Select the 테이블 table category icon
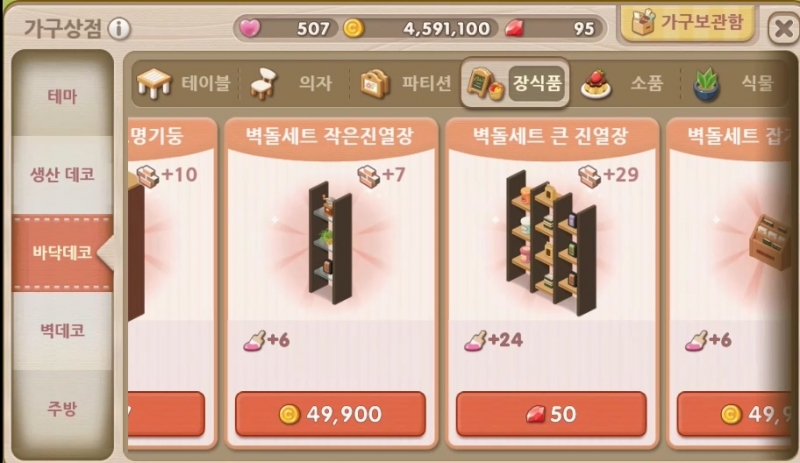Screen dimensions: 800x463 pos(154,83)
